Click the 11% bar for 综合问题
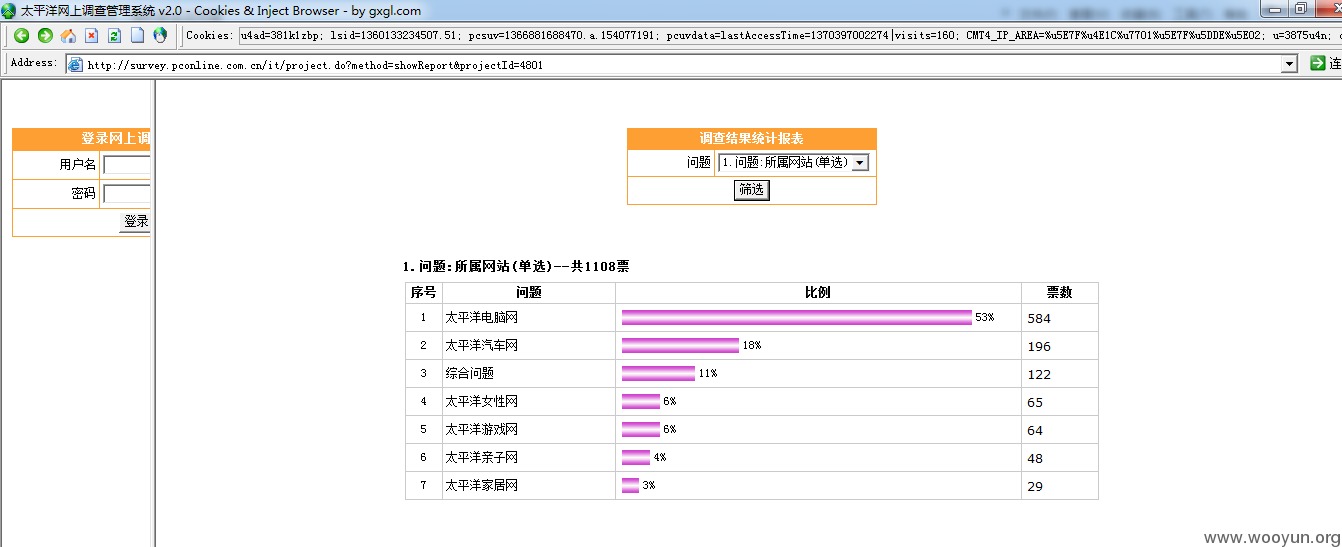Viewport: 1342px width, 547px height. coord(658,373)
